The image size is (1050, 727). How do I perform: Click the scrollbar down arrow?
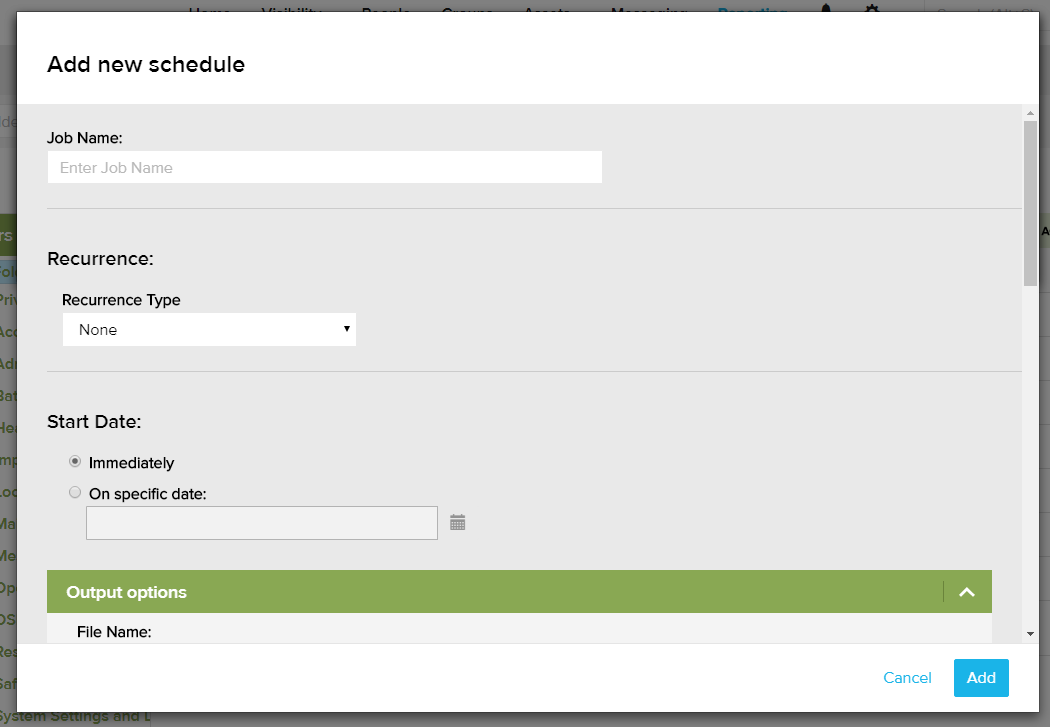1030,633
